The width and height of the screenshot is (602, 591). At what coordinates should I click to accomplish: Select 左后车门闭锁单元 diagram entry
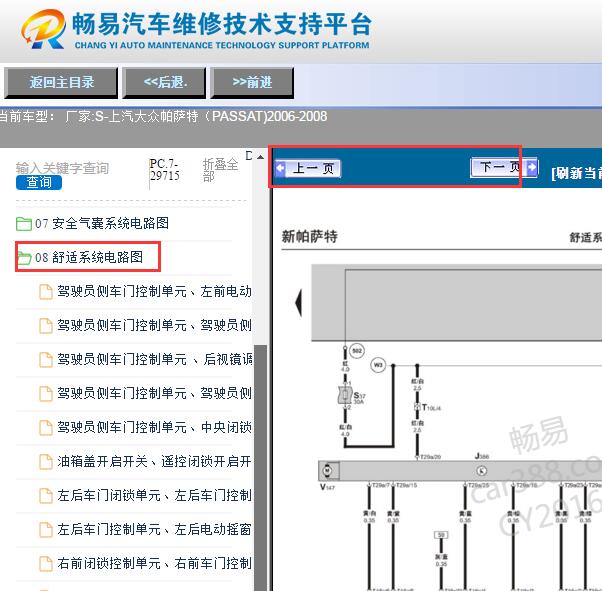click(153, 495)
